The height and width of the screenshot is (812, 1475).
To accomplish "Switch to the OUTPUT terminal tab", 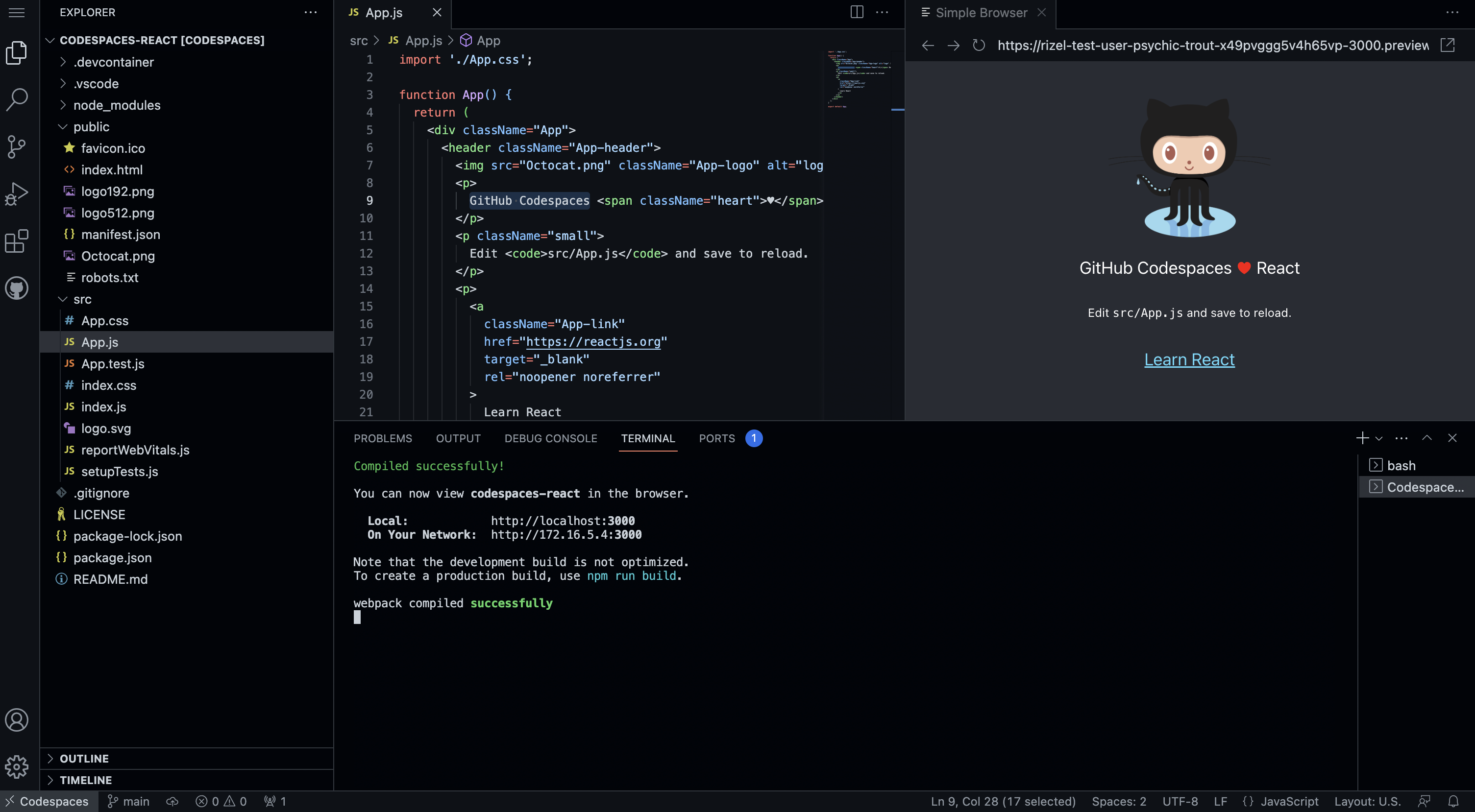I will 458,438.
